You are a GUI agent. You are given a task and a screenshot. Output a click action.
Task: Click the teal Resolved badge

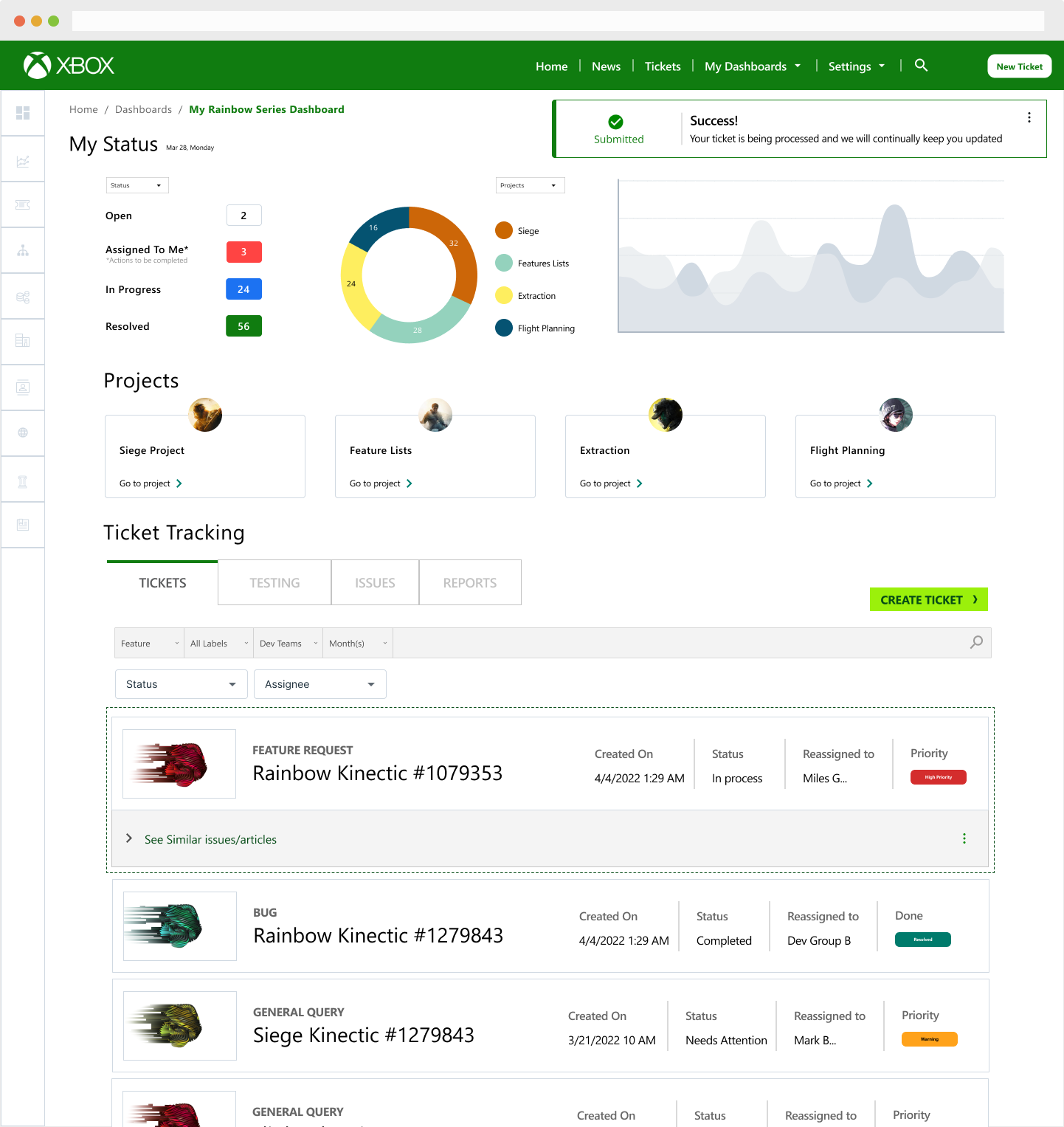tap(923, 940)
